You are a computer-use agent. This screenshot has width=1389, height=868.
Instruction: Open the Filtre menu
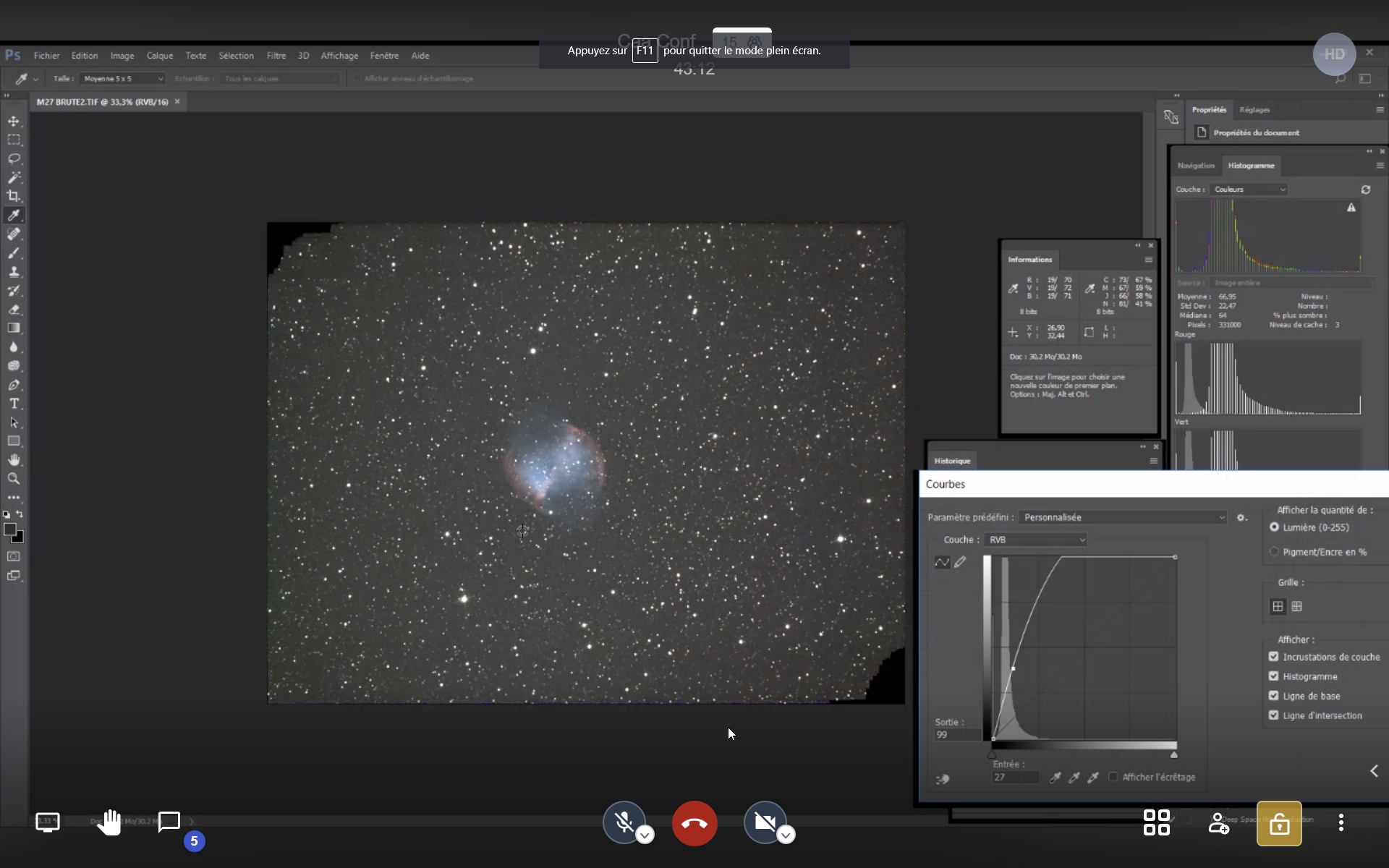coord(276,56)
